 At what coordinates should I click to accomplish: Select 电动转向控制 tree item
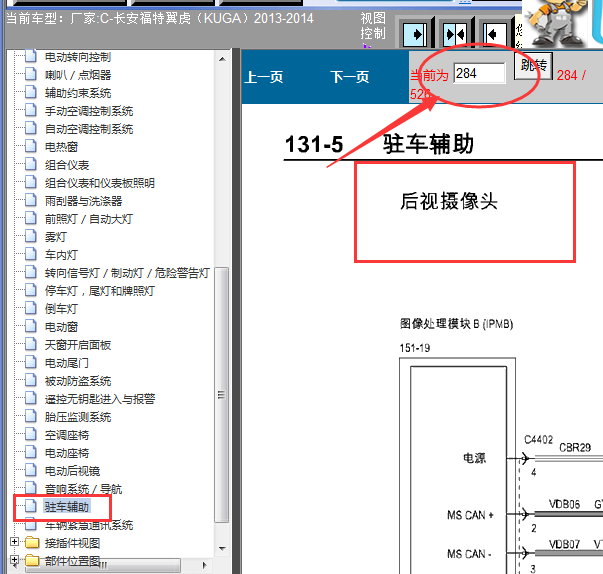(78, 57)
